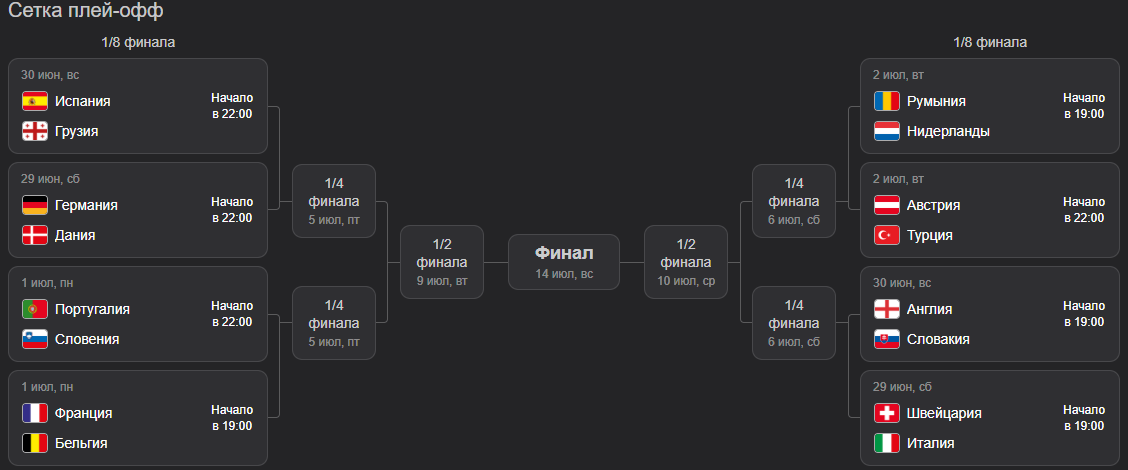Viewport: 1128px width, 470px height.
Task: Select the Belgium flag icon
Action: [x=35, y=443]
